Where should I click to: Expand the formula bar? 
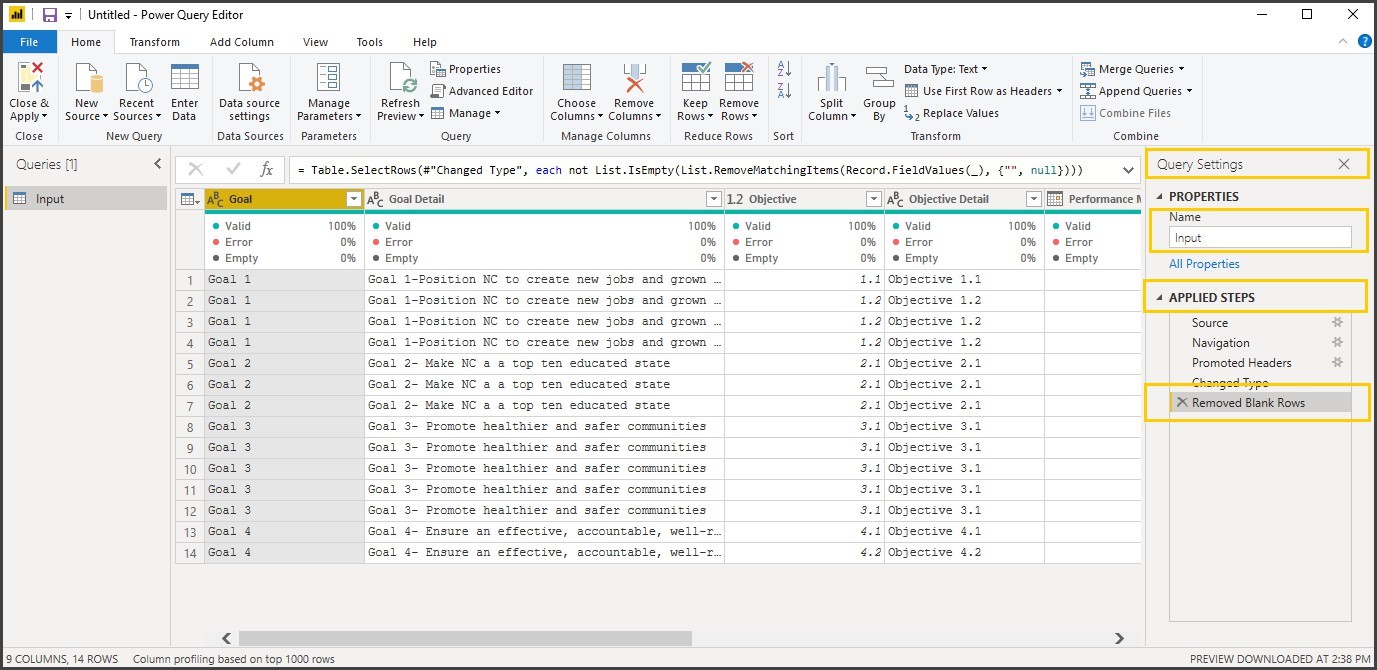point(1129,170)
